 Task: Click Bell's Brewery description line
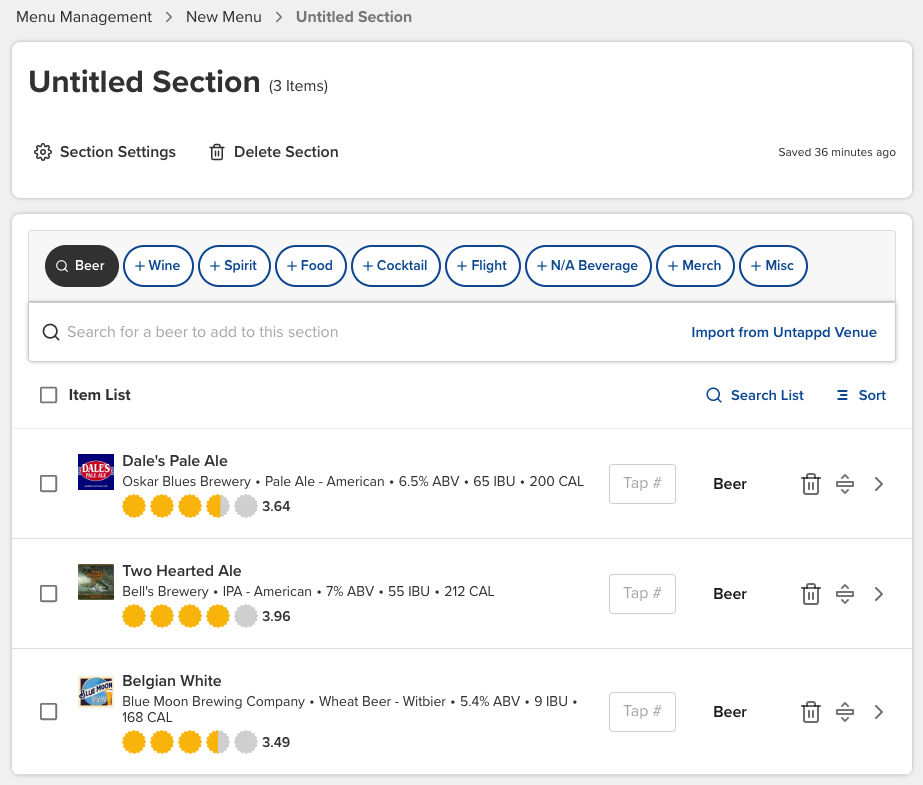click(308, 591)
